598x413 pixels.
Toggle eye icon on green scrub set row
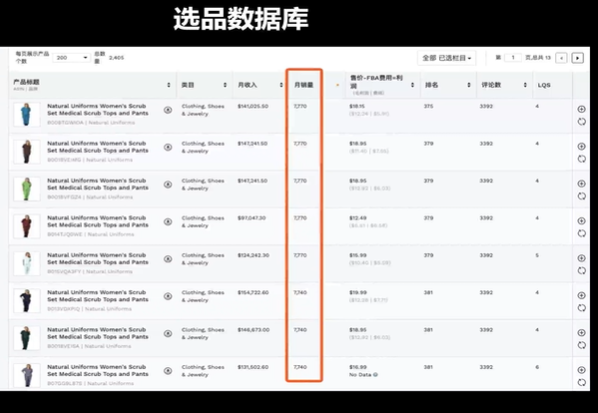(168, 184)
